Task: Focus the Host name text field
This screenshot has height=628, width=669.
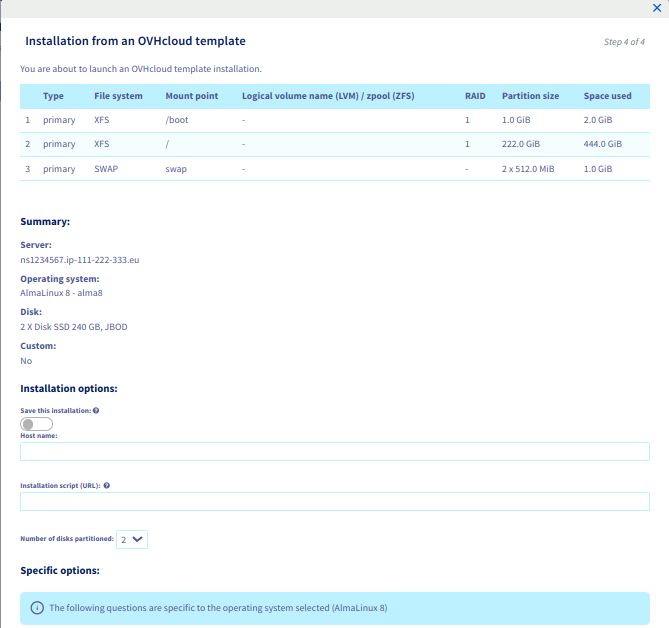Action: pos(334,452)
